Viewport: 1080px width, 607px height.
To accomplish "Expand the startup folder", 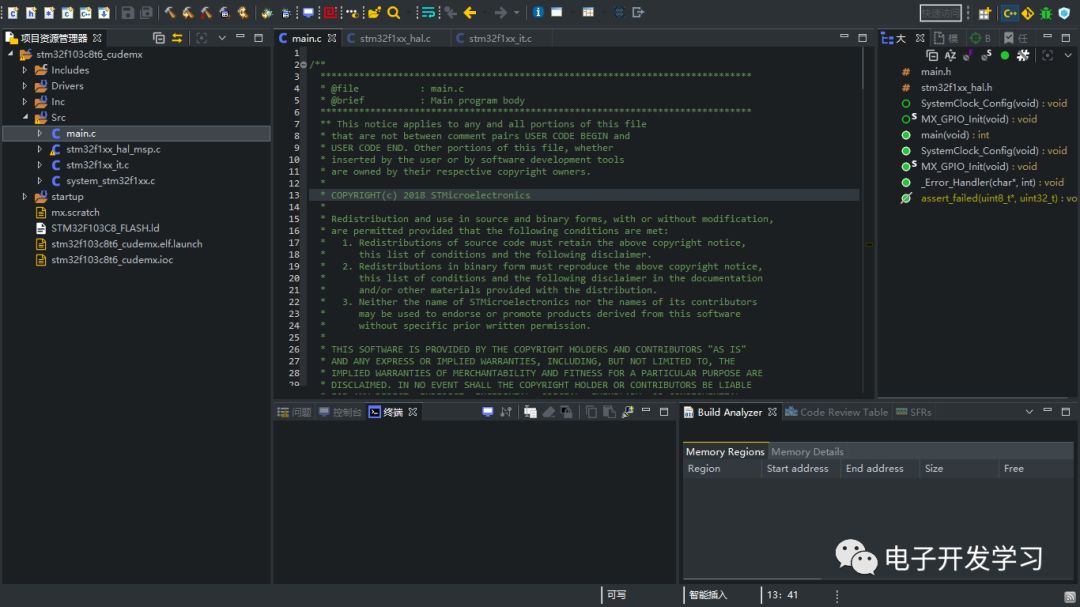I will [25, 196].
